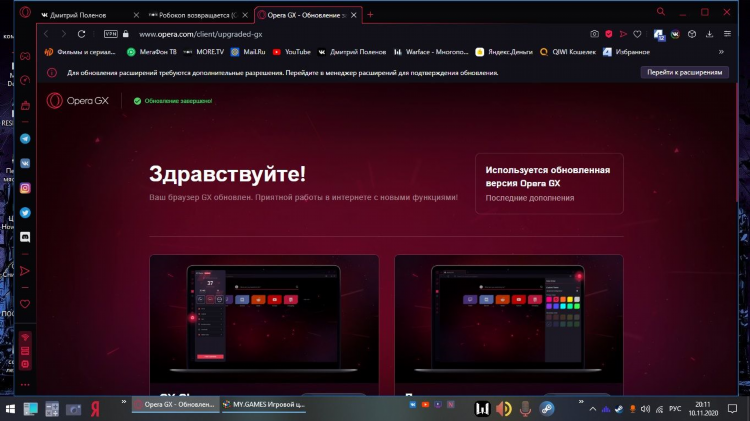Take a snapshot with camera icon
Viewport: 750px width, 421px height.
[594, 34]
